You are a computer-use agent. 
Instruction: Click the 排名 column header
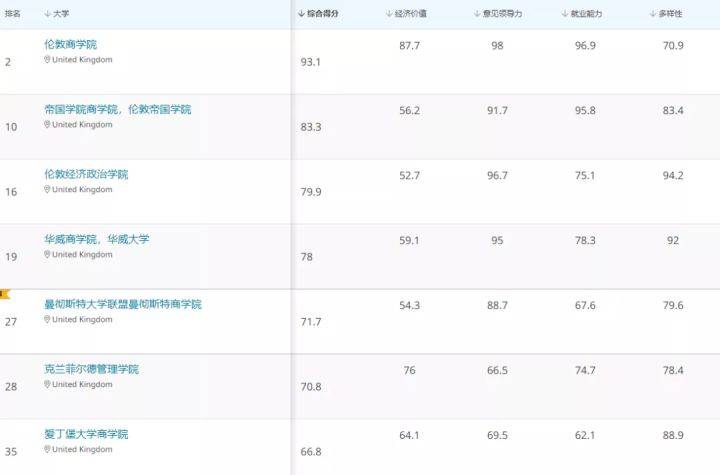12,14
